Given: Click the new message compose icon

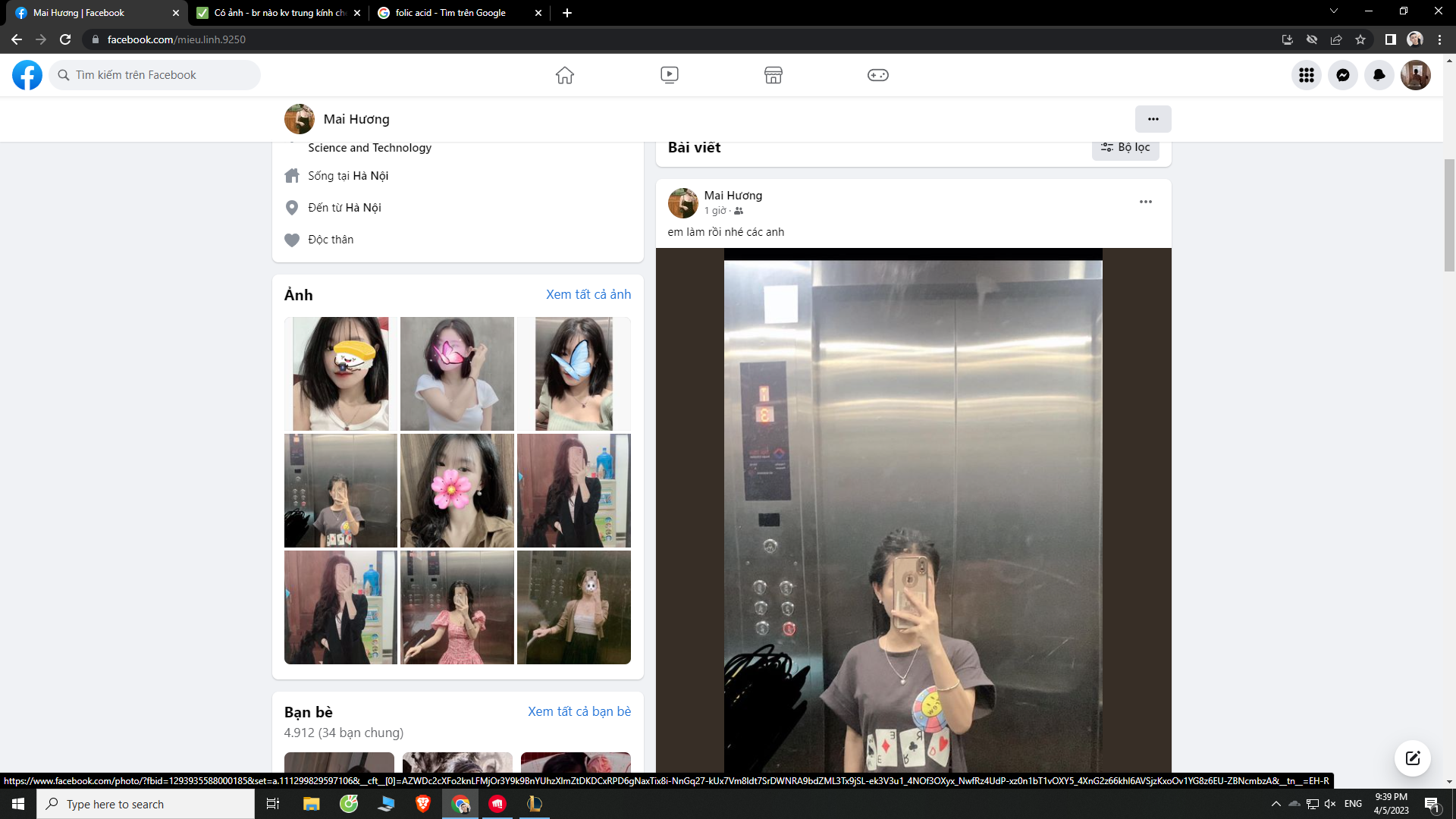Looking at the screenshot, I should tap(1412, 758).
